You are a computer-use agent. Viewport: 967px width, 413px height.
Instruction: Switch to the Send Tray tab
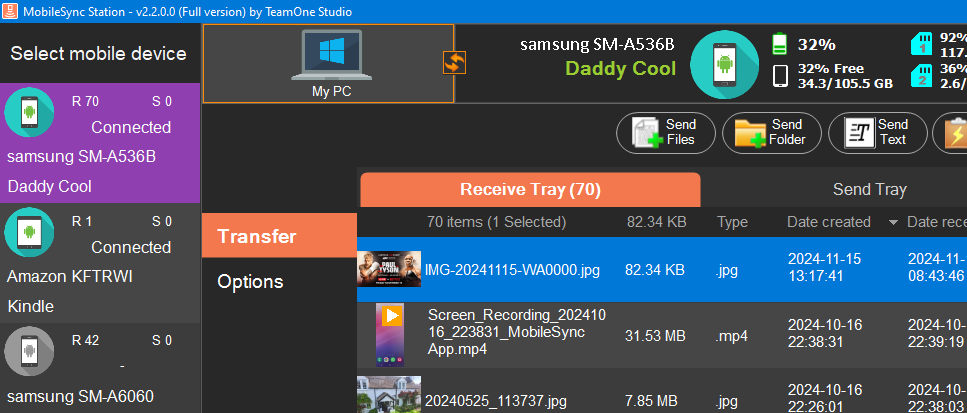coord(870,190)
